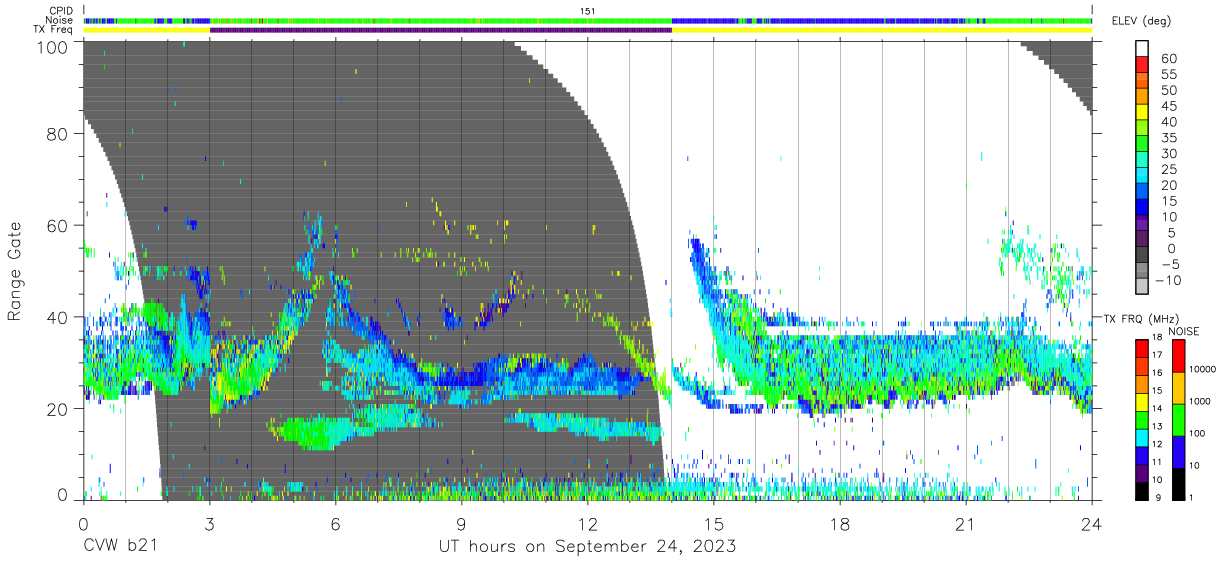
Task: Click the white top segment of the ELEV color bar
Action: click(1143, 49)
